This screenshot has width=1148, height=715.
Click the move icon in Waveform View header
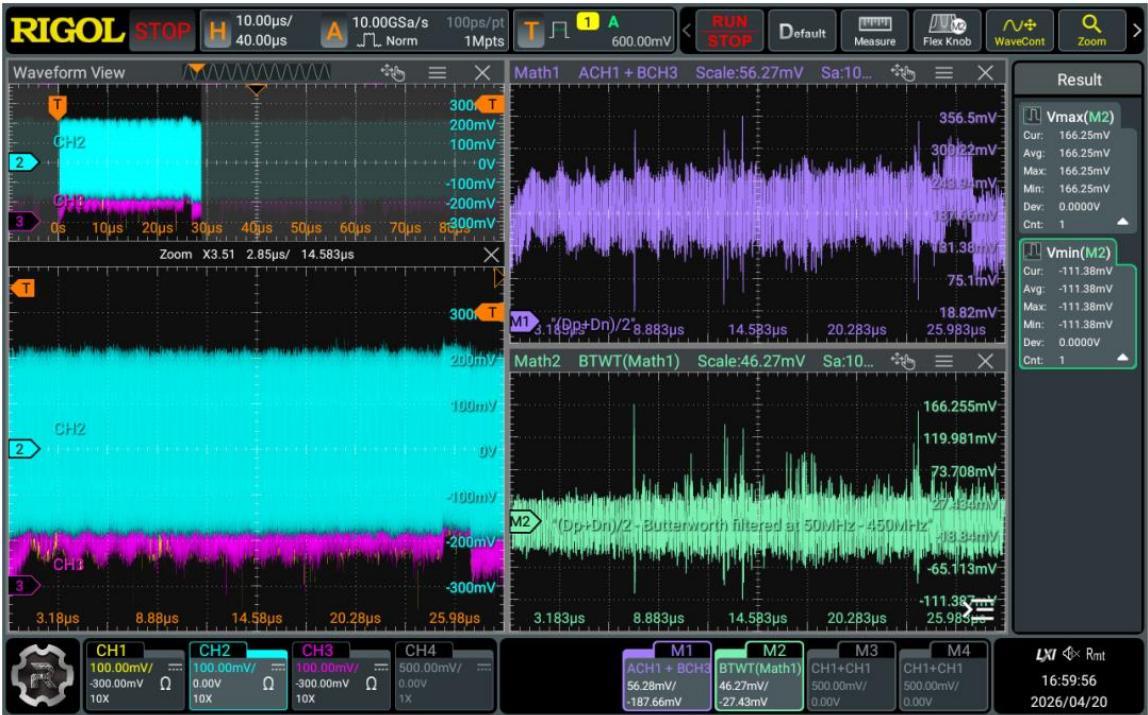392,72
